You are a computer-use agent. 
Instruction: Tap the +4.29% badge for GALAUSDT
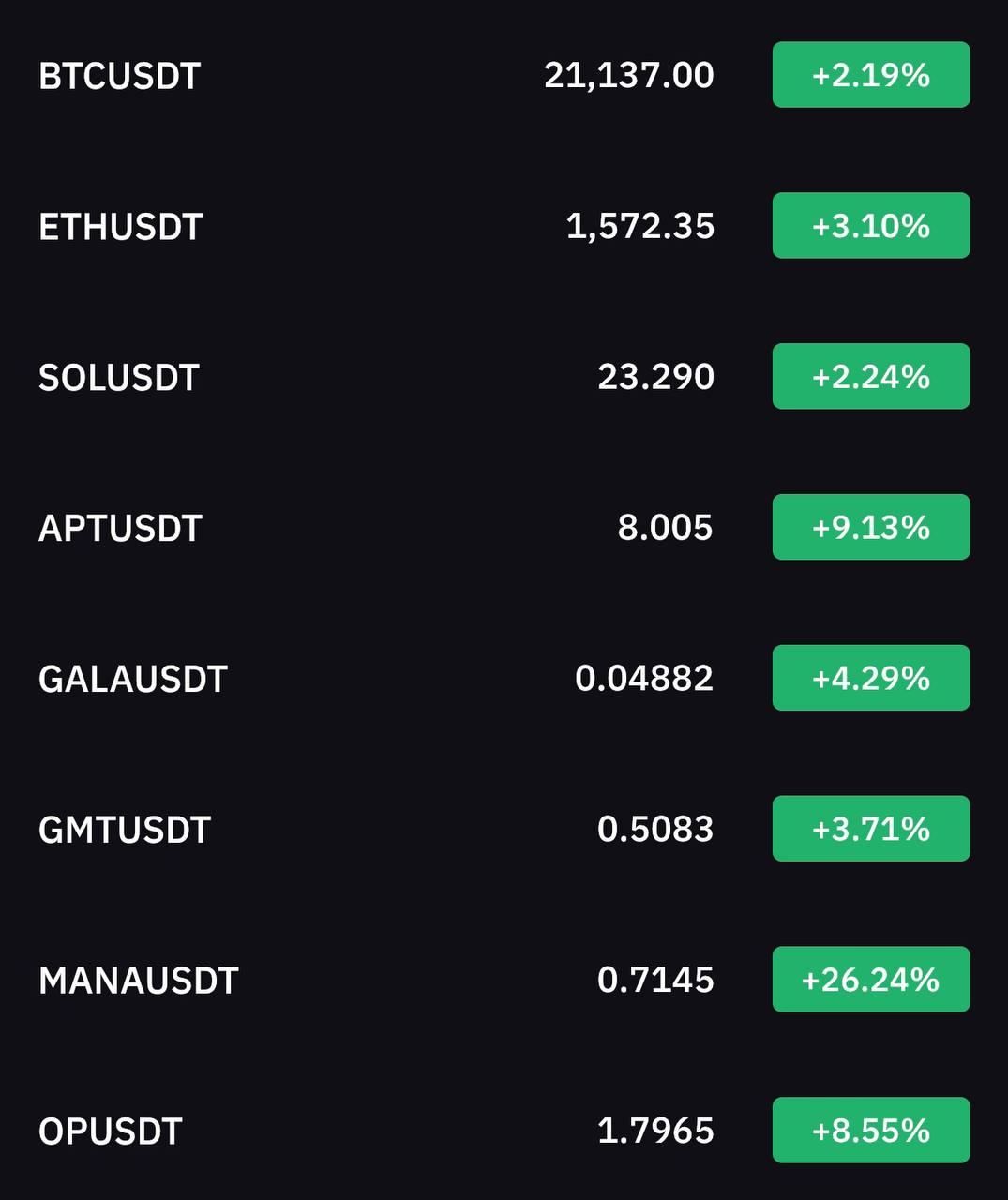[870, 678]
